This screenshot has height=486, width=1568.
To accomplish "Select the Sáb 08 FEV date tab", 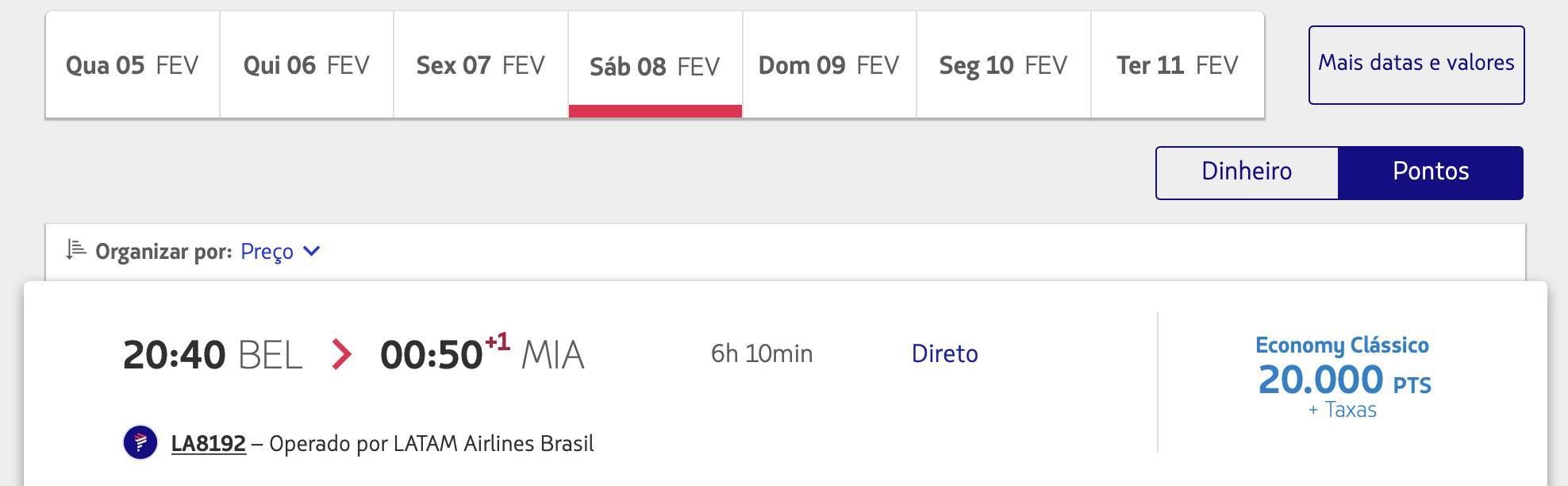I will (x=655, y=65).
